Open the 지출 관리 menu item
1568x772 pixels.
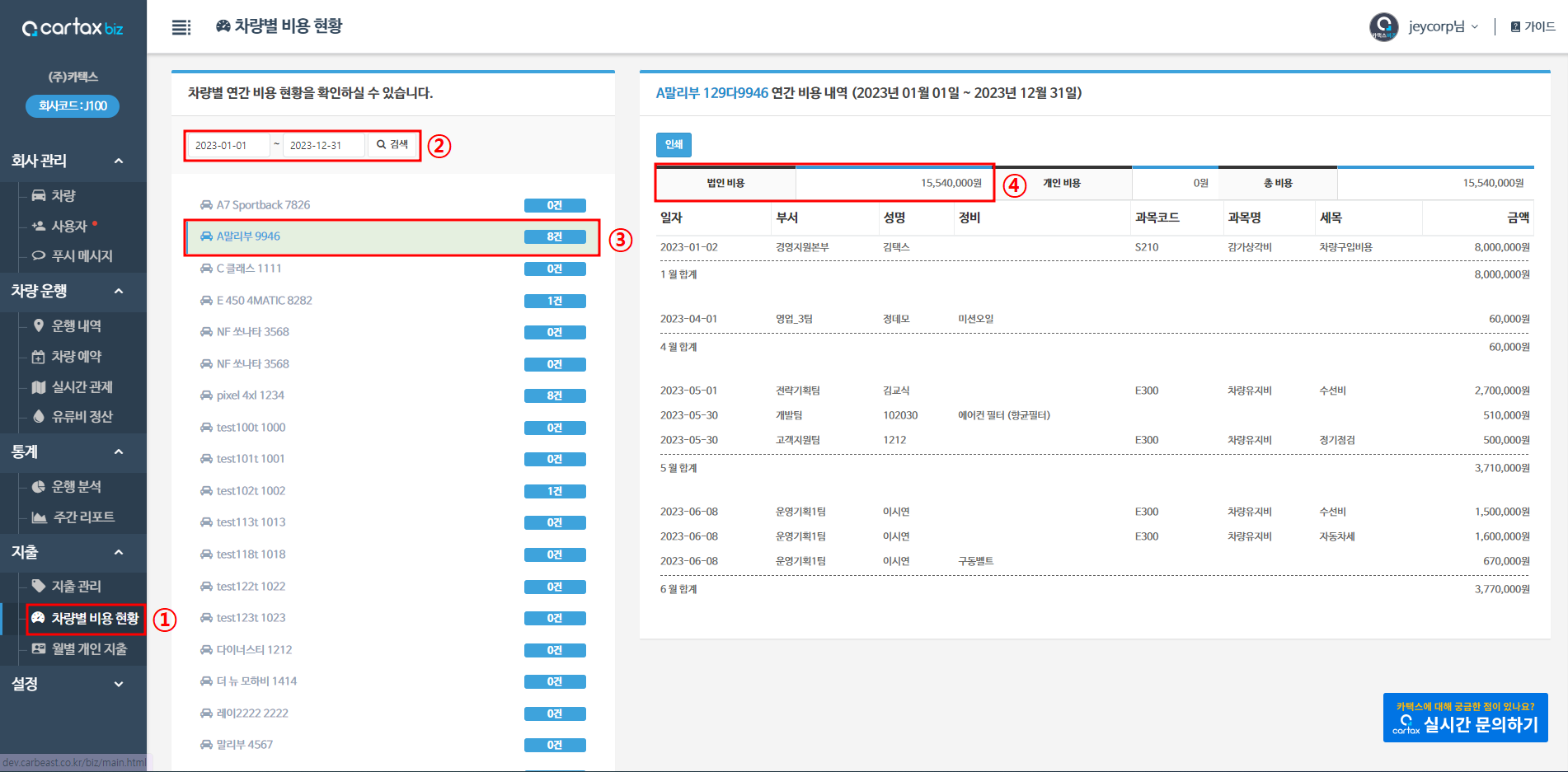point(67,586)
